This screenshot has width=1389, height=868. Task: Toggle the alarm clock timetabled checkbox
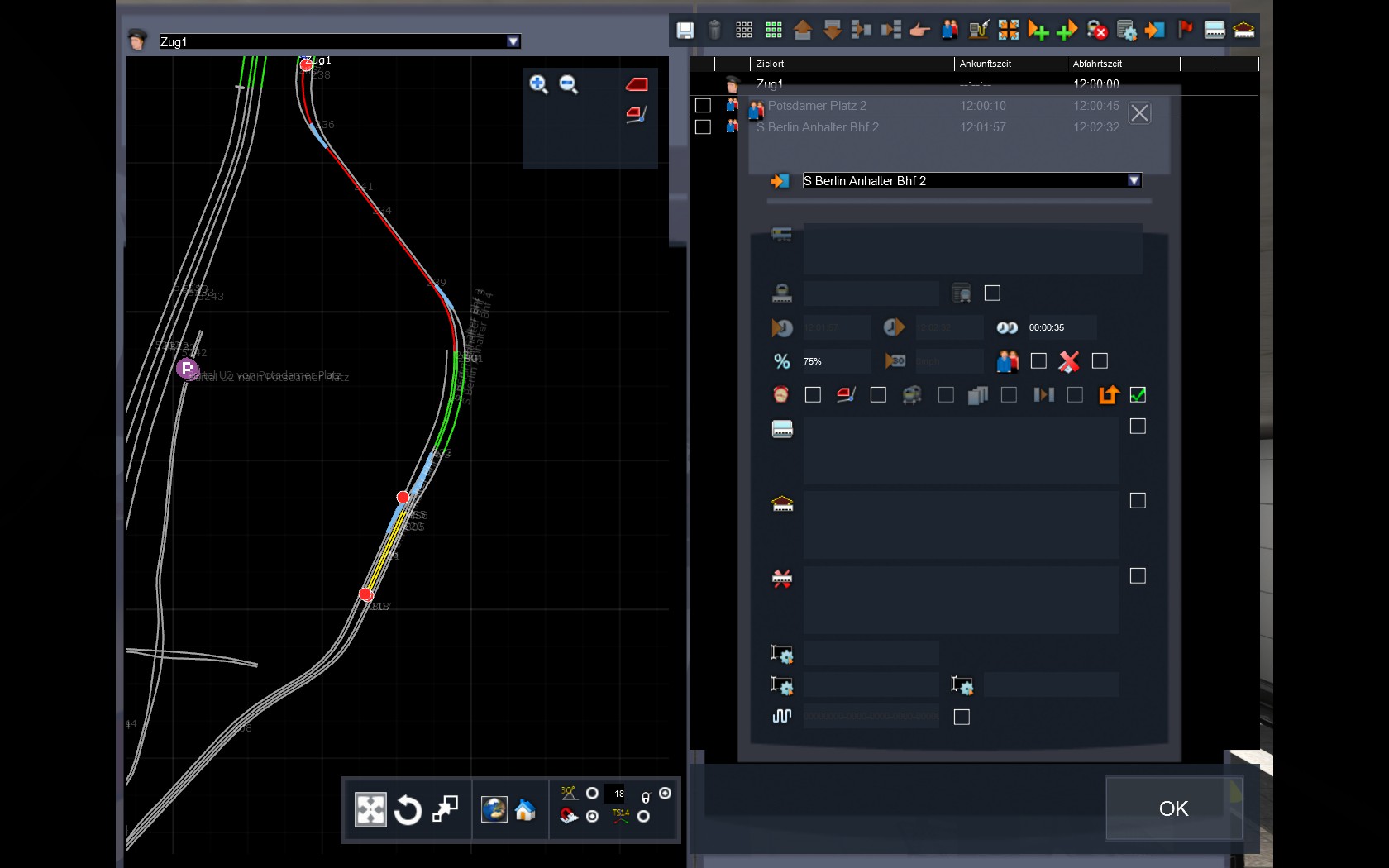tap(813, 395)
